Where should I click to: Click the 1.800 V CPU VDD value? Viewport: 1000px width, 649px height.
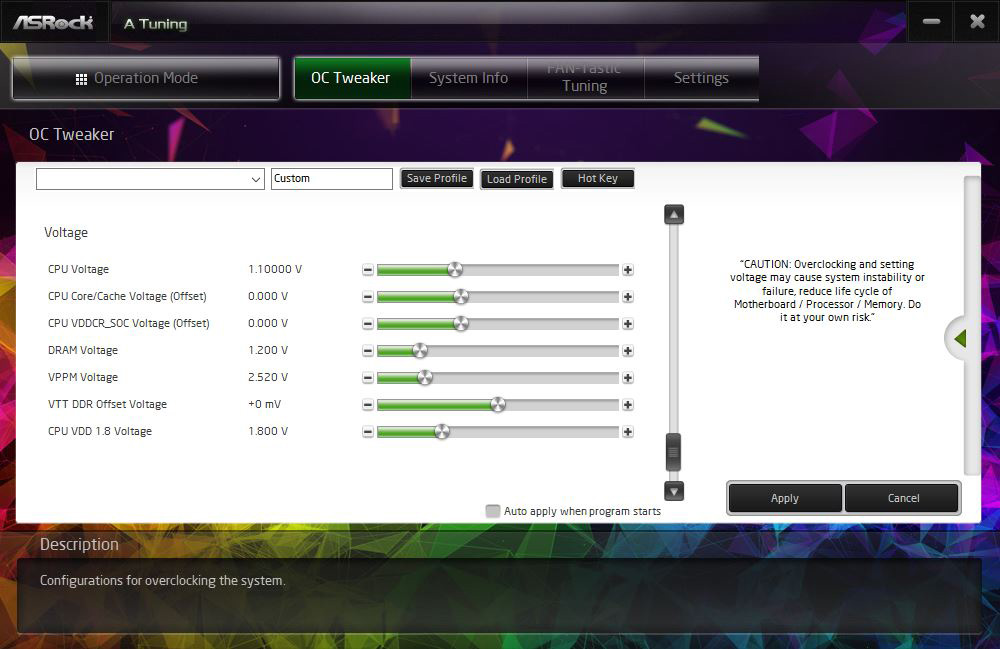268,431
